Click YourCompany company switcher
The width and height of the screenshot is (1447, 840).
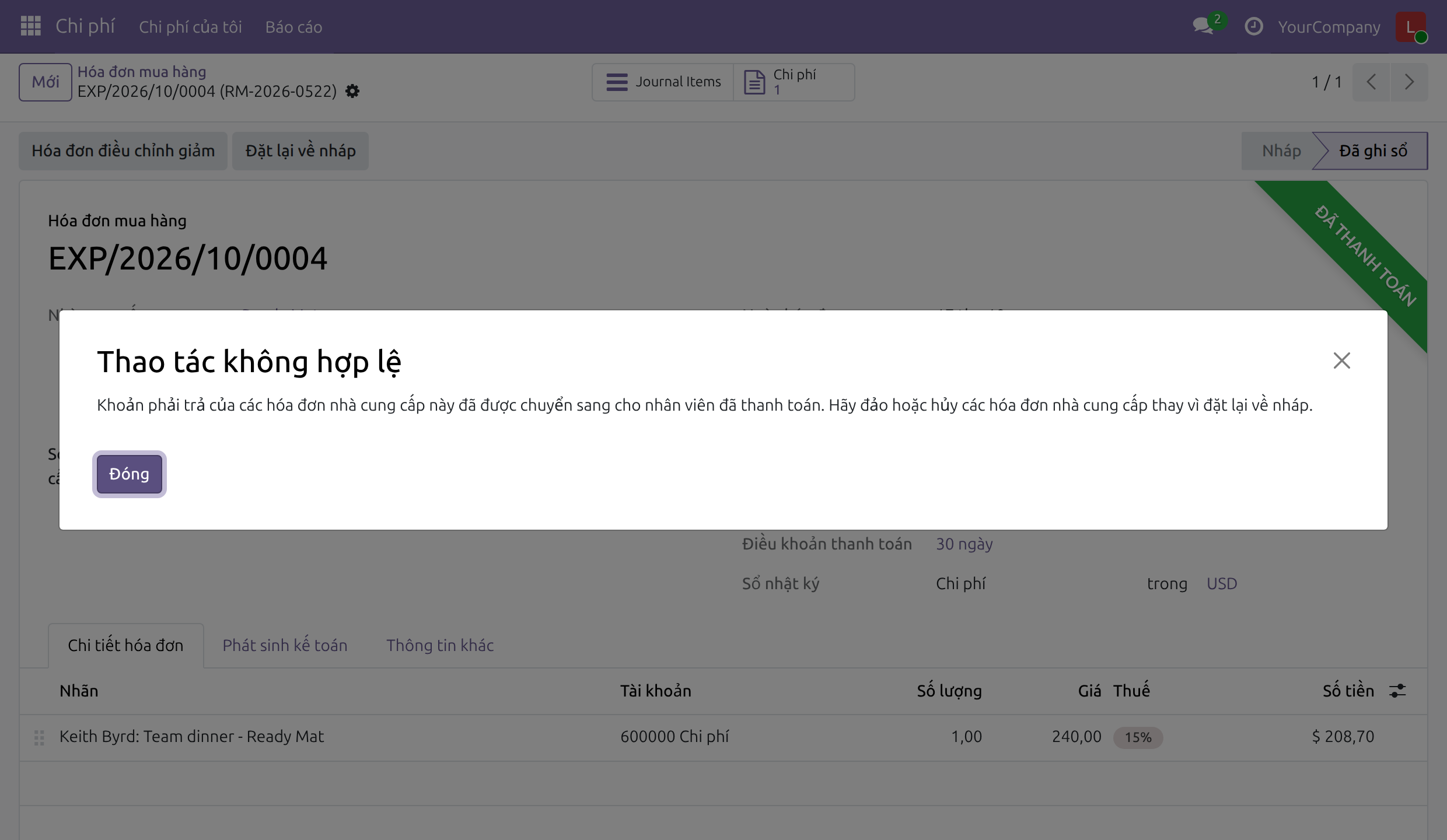click(1329, 27)
